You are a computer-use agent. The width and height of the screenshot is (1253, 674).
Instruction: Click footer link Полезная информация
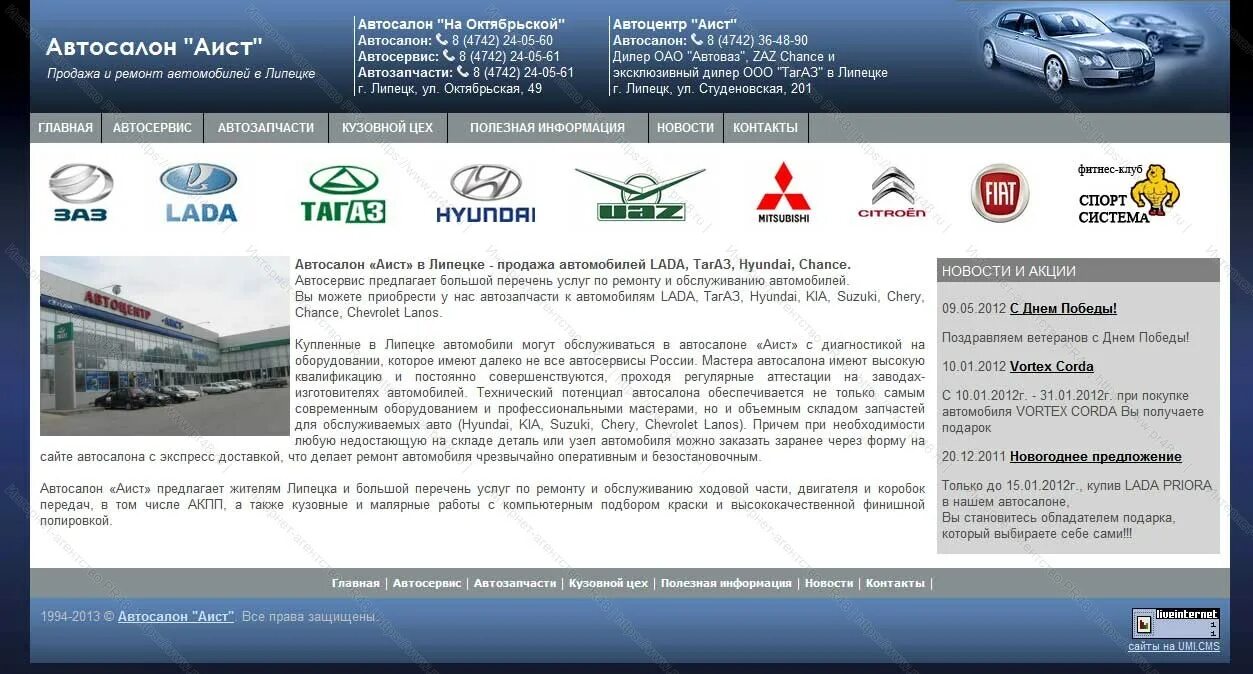click(x=727, y=583)
